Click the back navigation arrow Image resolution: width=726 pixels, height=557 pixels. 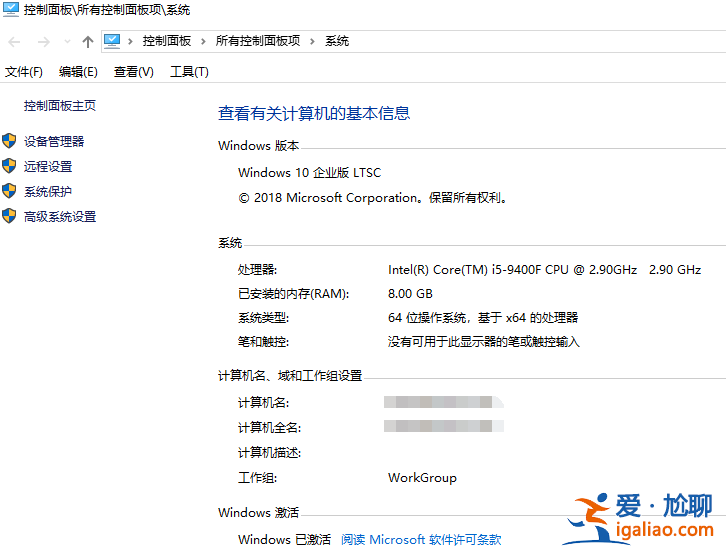coord(14,42)
